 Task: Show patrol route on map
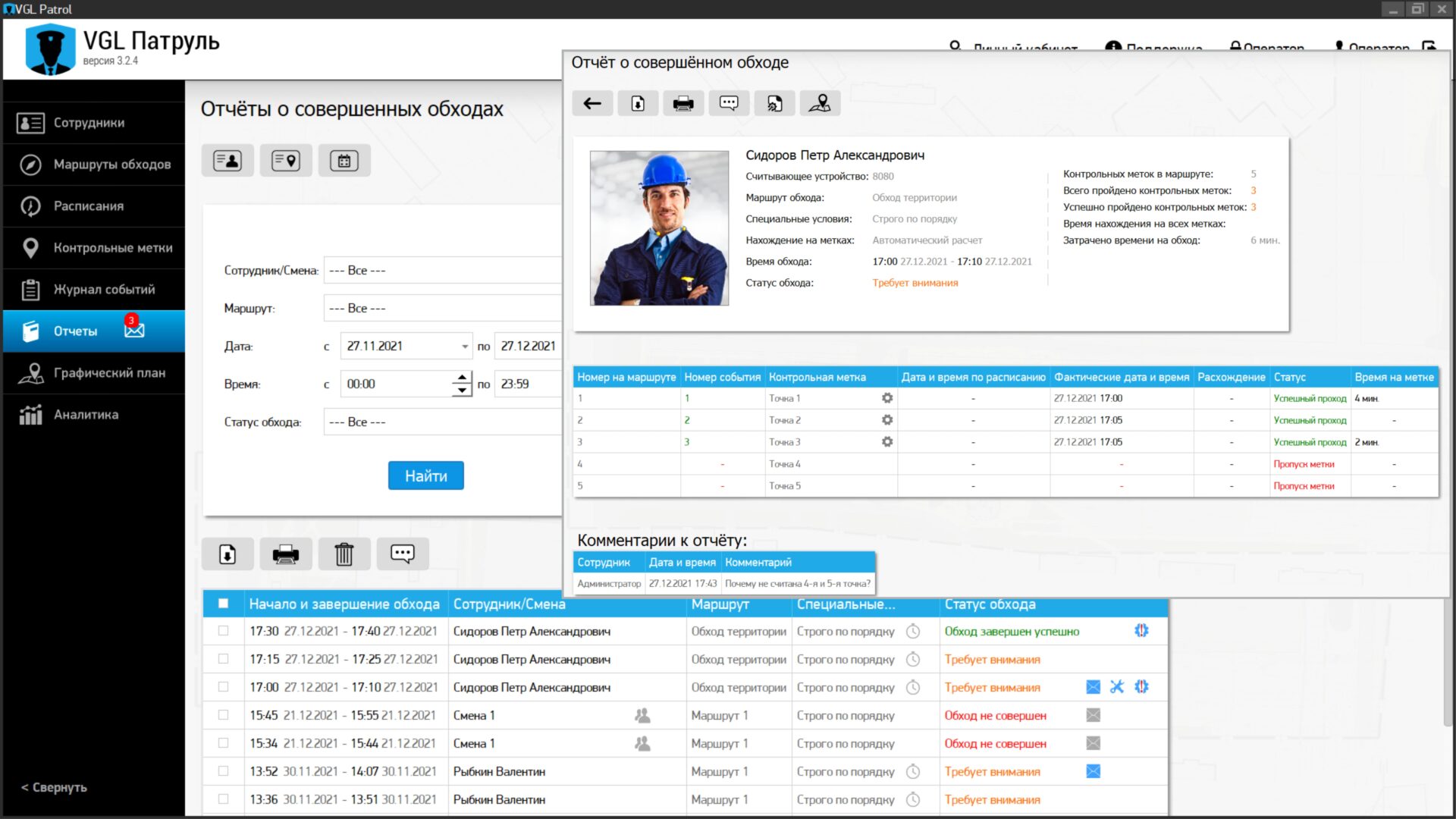tap(820, 103)
